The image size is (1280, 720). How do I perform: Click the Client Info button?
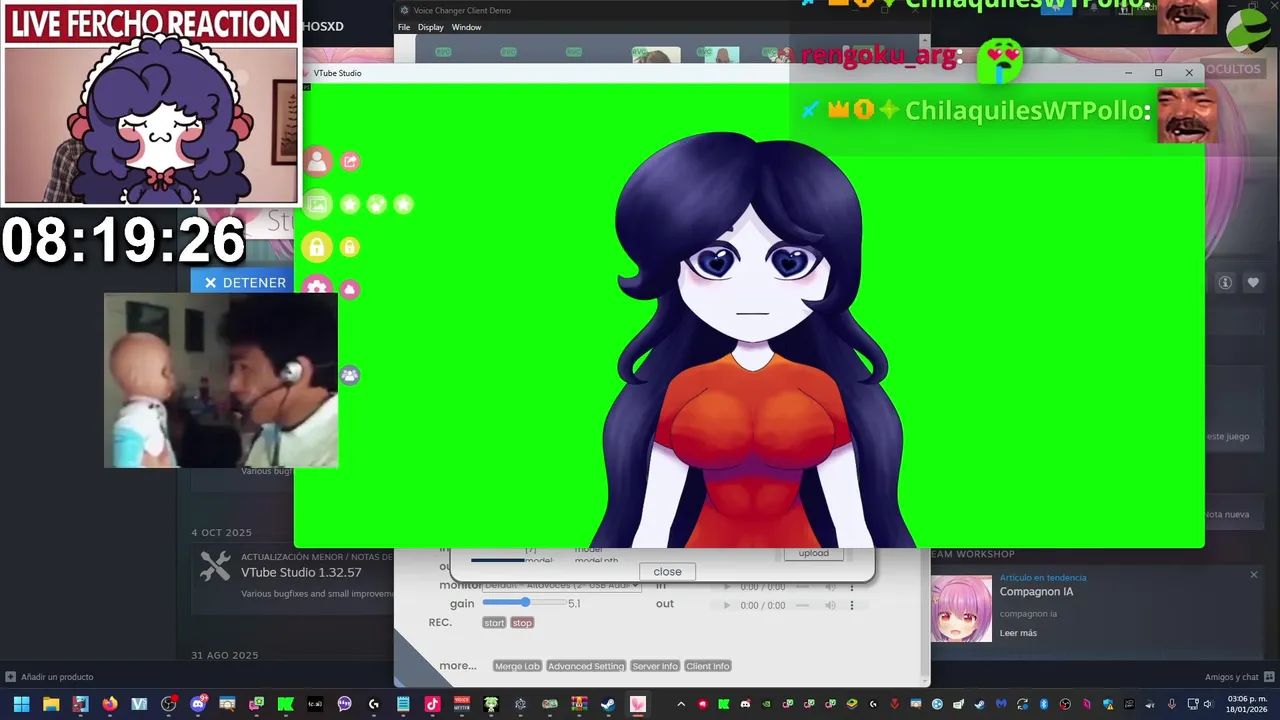point(707,666)
